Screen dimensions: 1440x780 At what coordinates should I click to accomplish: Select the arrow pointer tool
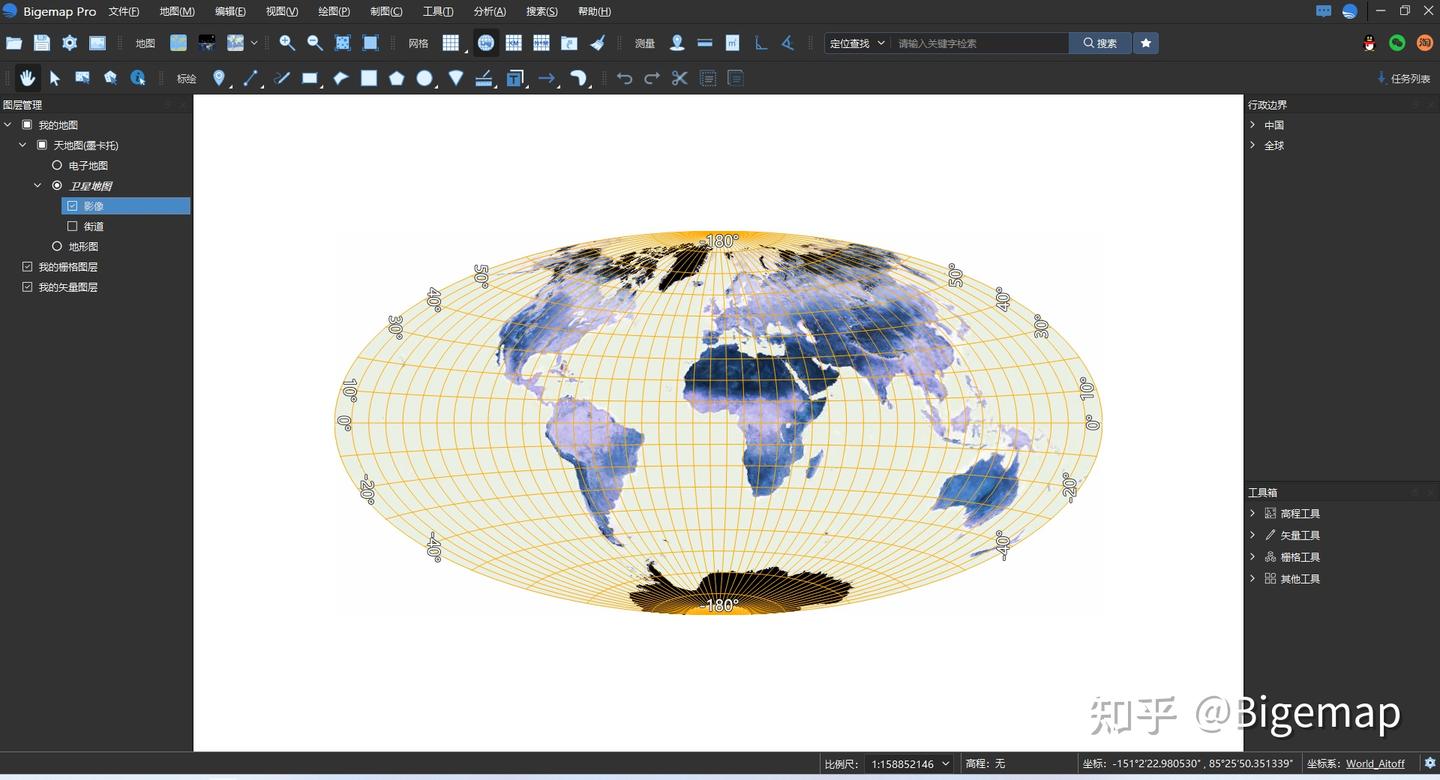(x=55, y=78)
